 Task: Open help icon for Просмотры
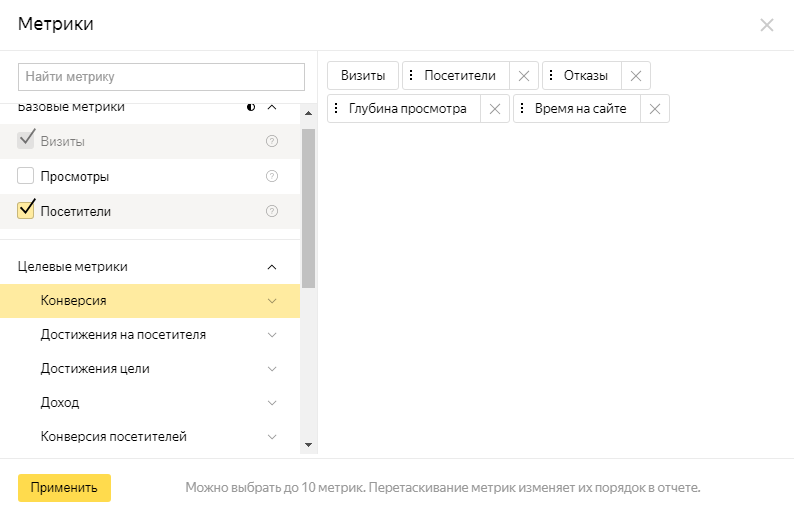click(271, 177)
